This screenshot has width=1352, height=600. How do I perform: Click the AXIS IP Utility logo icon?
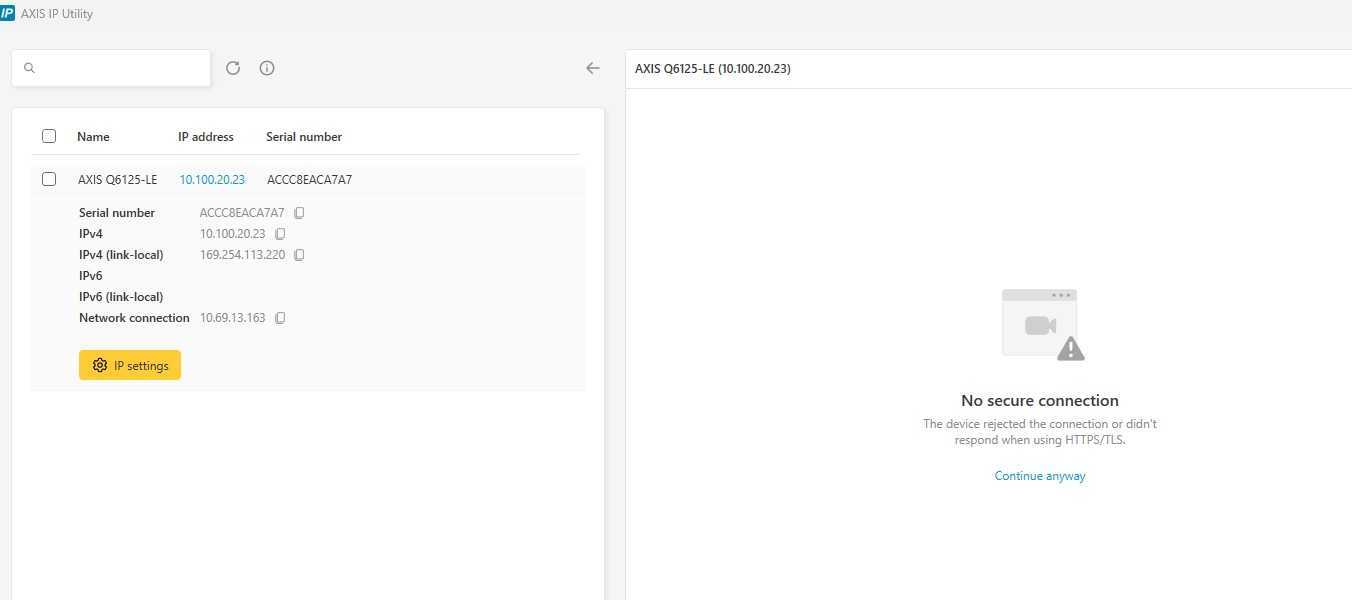click(8, 14)
